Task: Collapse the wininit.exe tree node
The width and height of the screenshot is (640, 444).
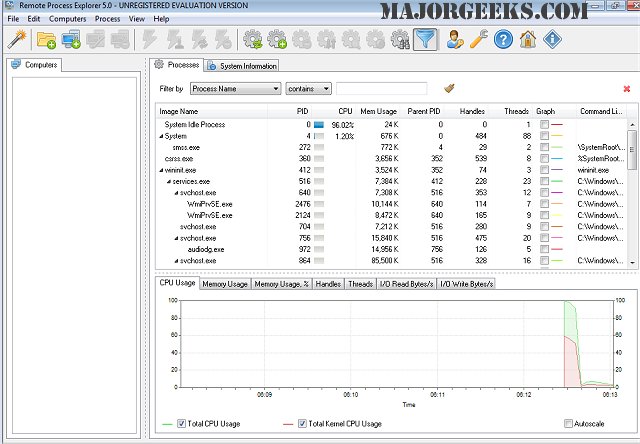Action: tap(161, 170)
